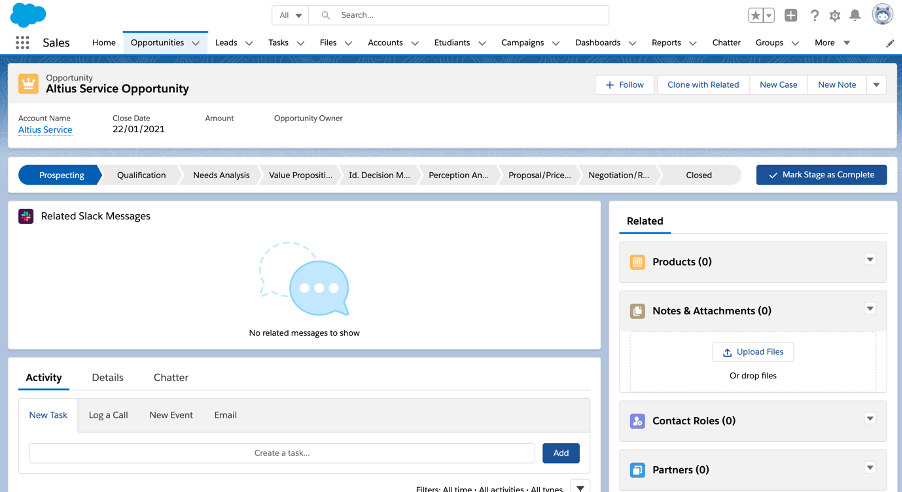902x492 pixels.
Task: Go to the Home tab
Action: [104, 43]
